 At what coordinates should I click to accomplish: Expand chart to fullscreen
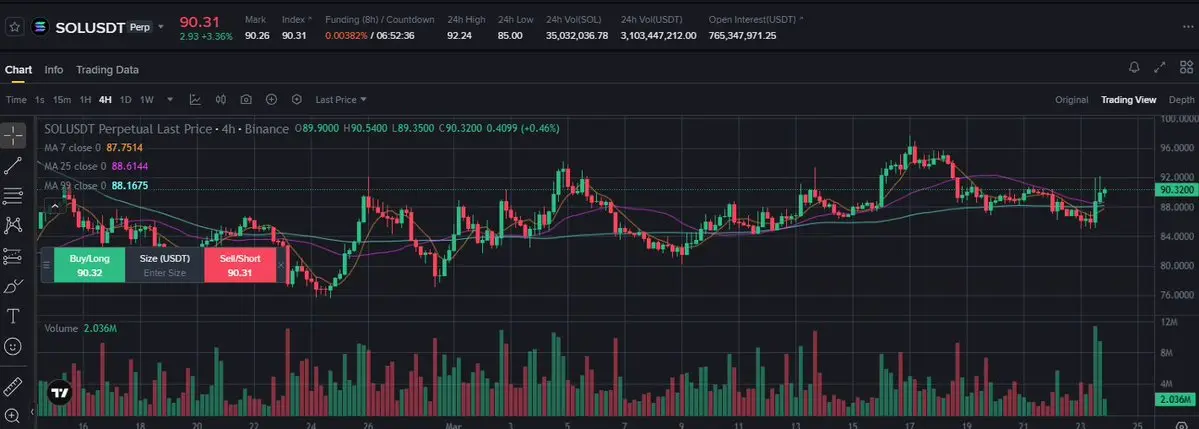(1160, 67)
